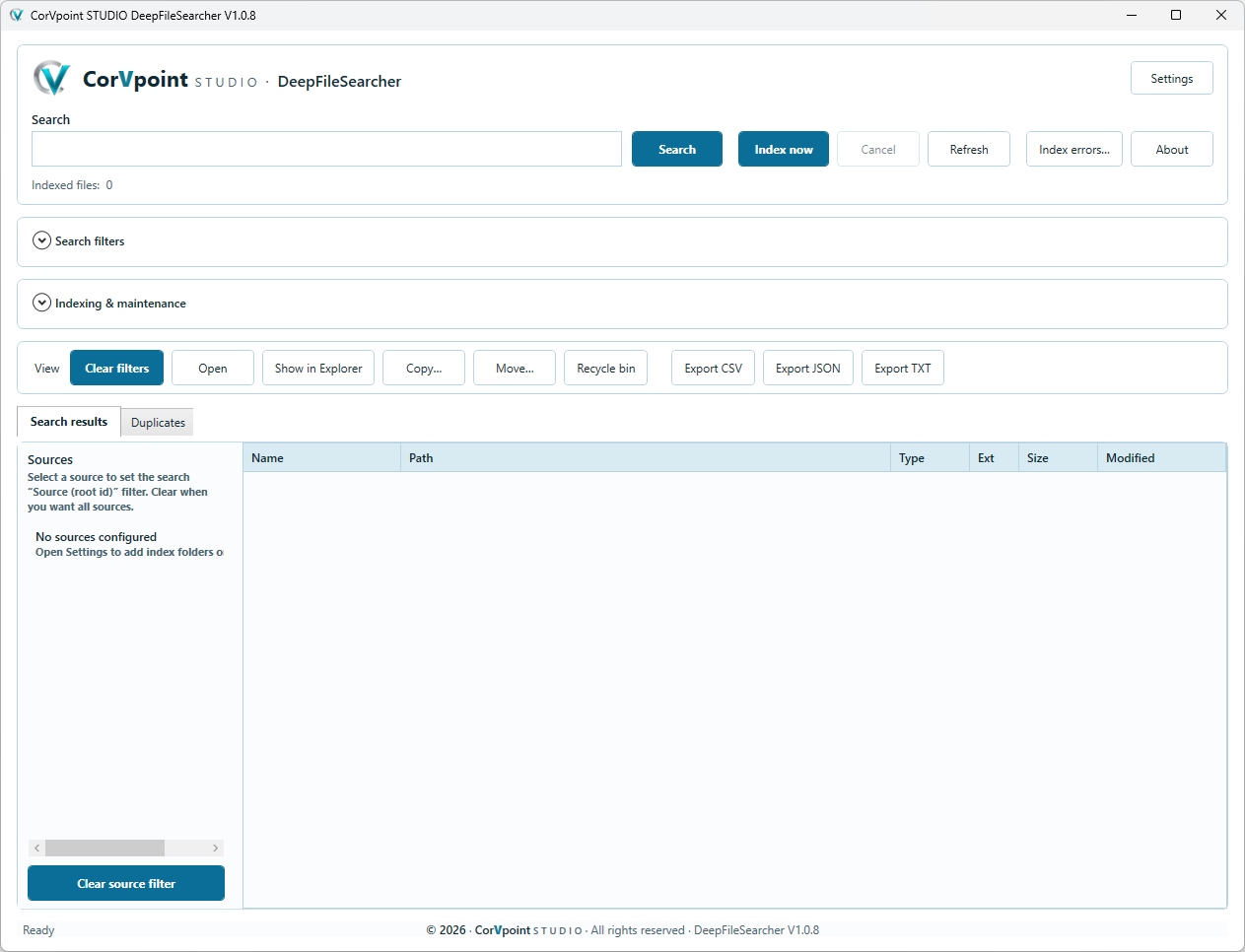1245x952 pixels.
Task: Send selection to the Recycle bin
Action: coord(605,368)
